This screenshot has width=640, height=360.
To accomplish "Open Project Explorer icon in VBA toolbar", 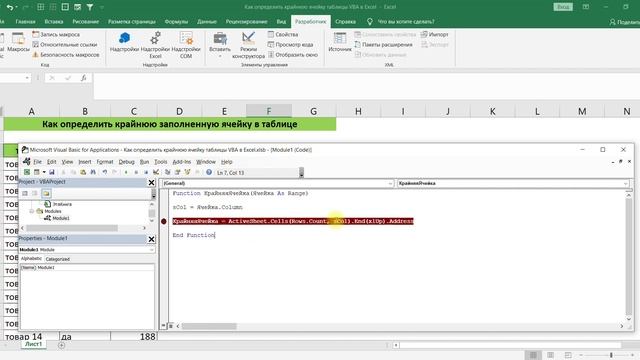I will click(167, 172).
